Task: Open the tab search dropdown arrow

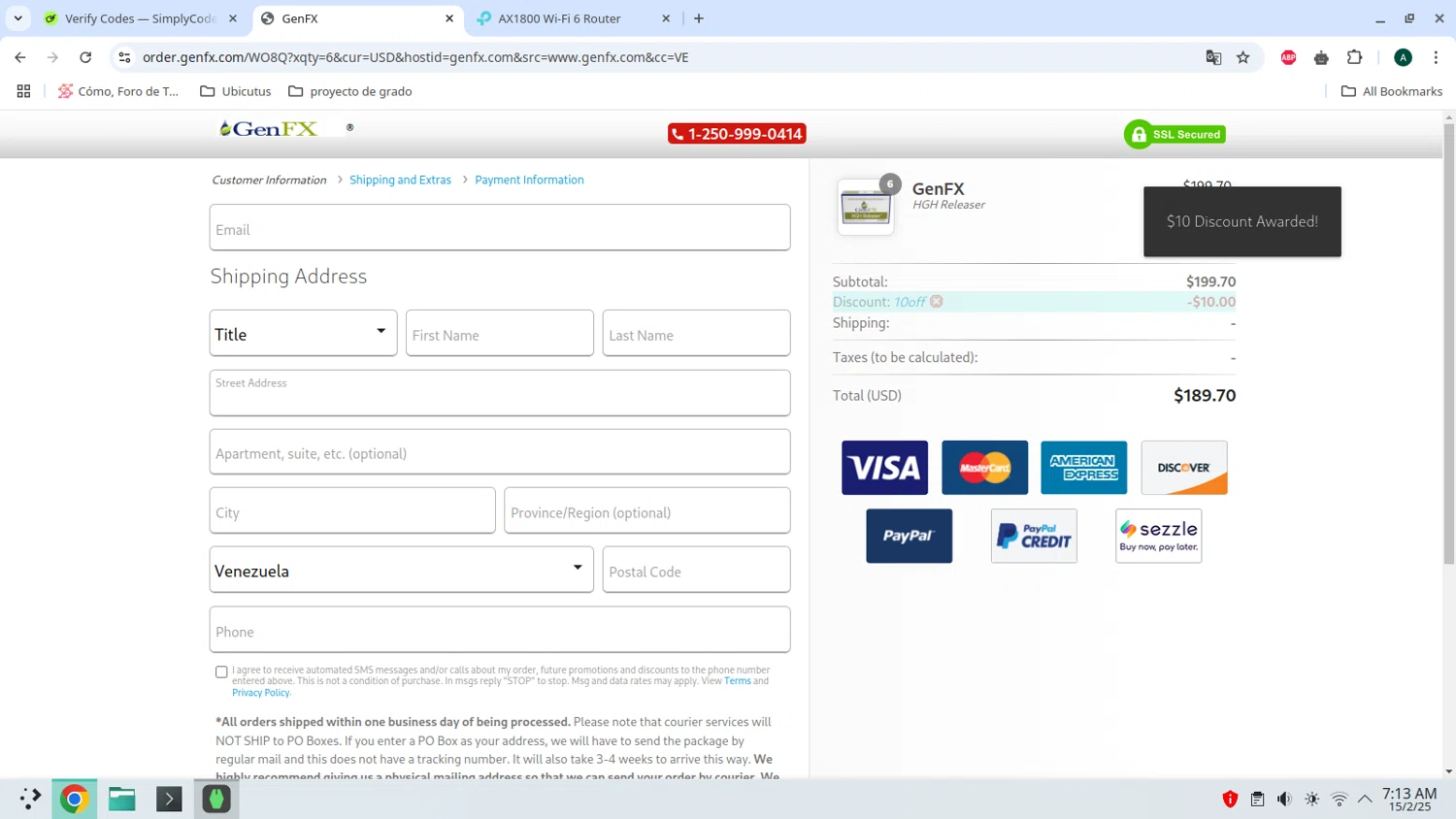Action: click(x=17, y=18)
